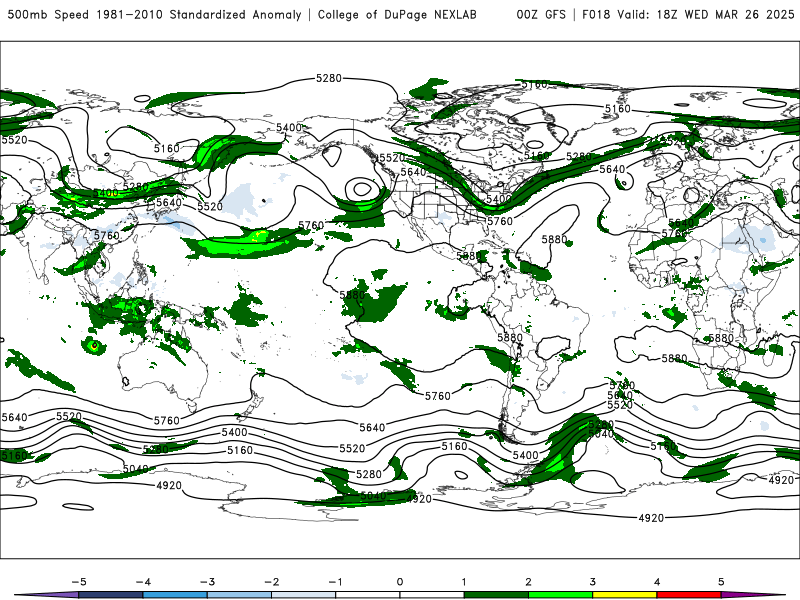Click the positive colorbar tick label 1
Screen dimensions: 800x600
pos(464,582)
